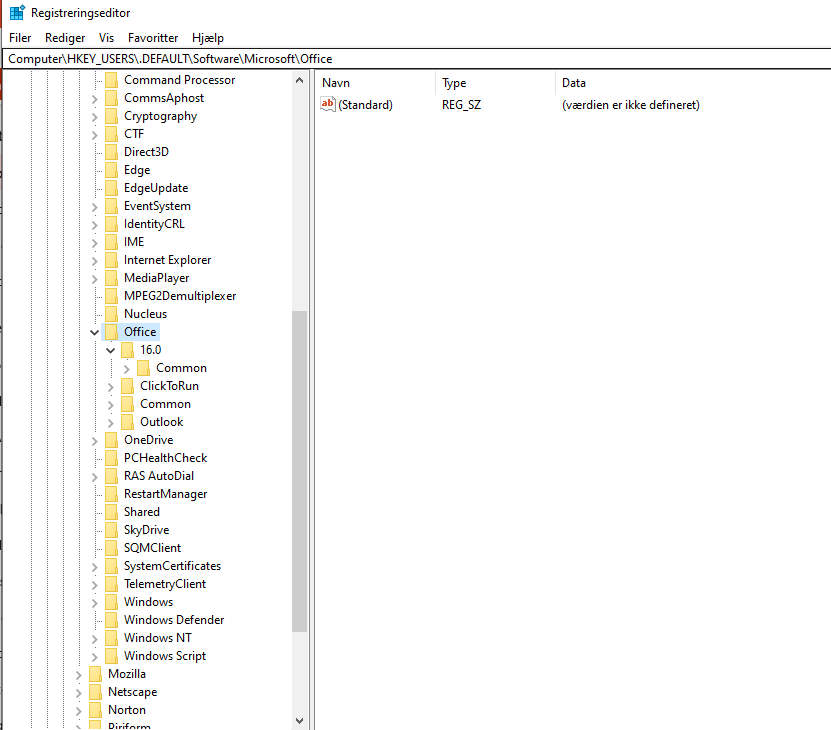Expand the Internet Explorer key
This screenshot has width=831, height=730.
tap(94, 261)
